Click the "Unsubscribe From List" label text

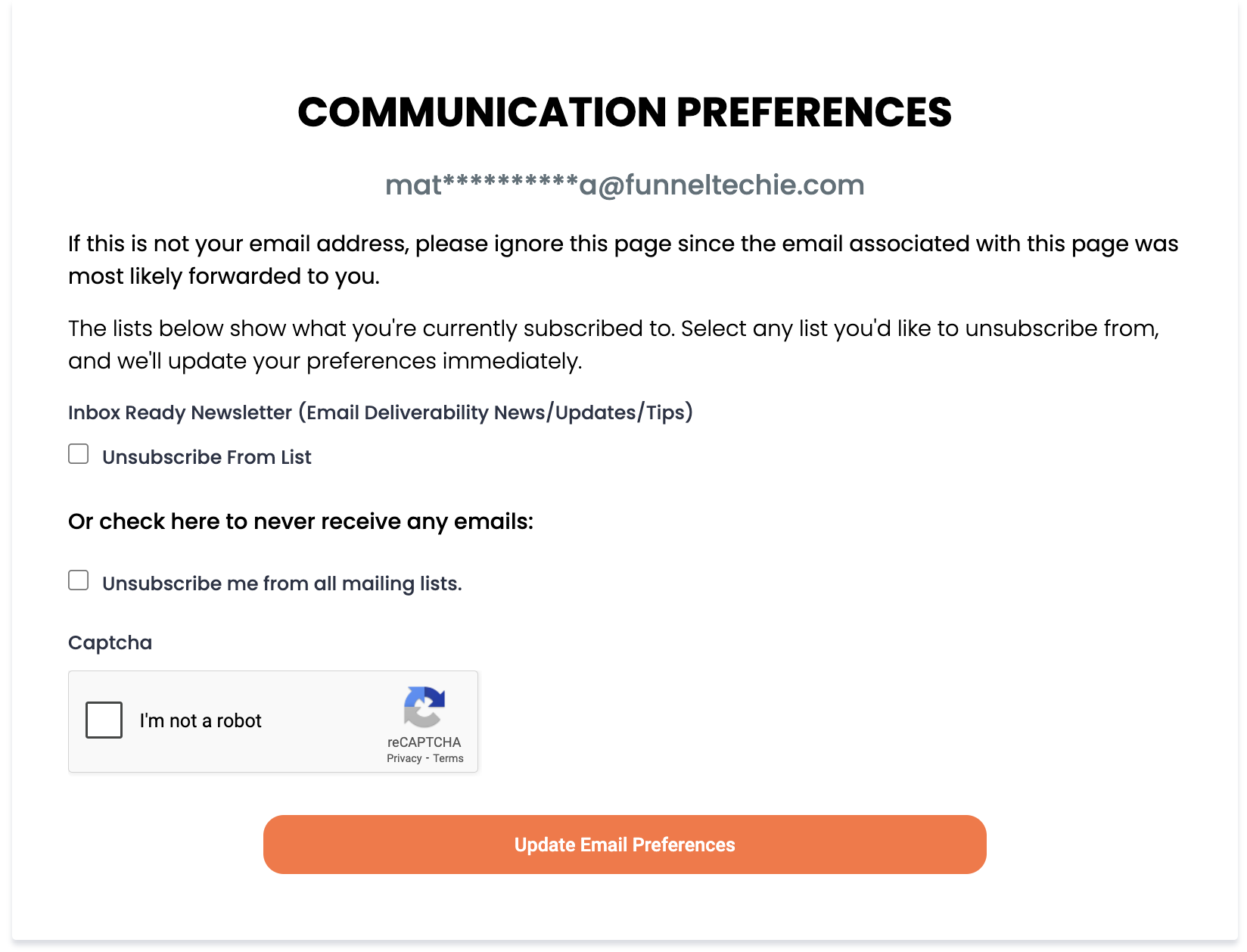(206, 456)
